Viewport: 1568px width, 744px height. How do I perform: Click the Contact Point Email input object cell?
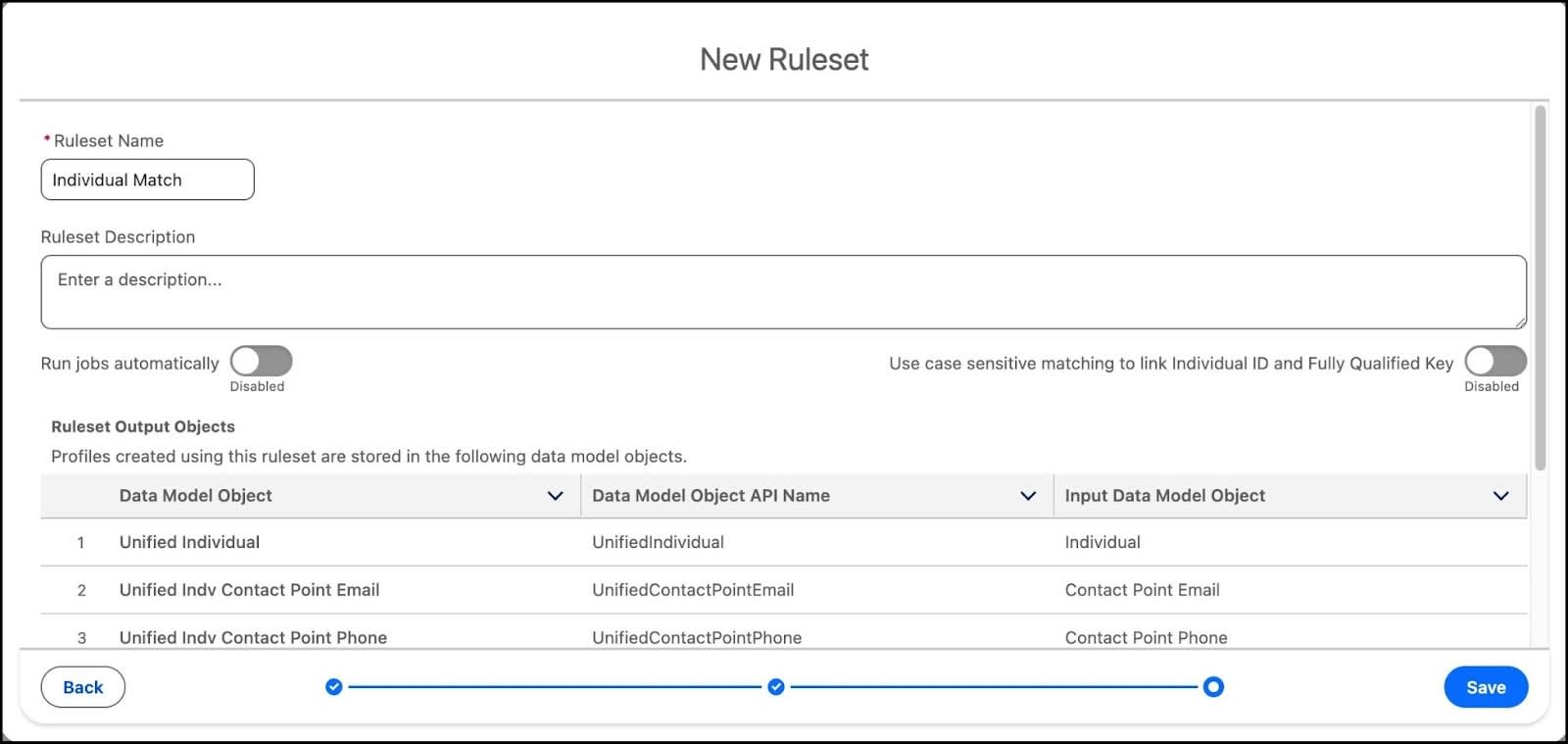[x=1142, y=590]
